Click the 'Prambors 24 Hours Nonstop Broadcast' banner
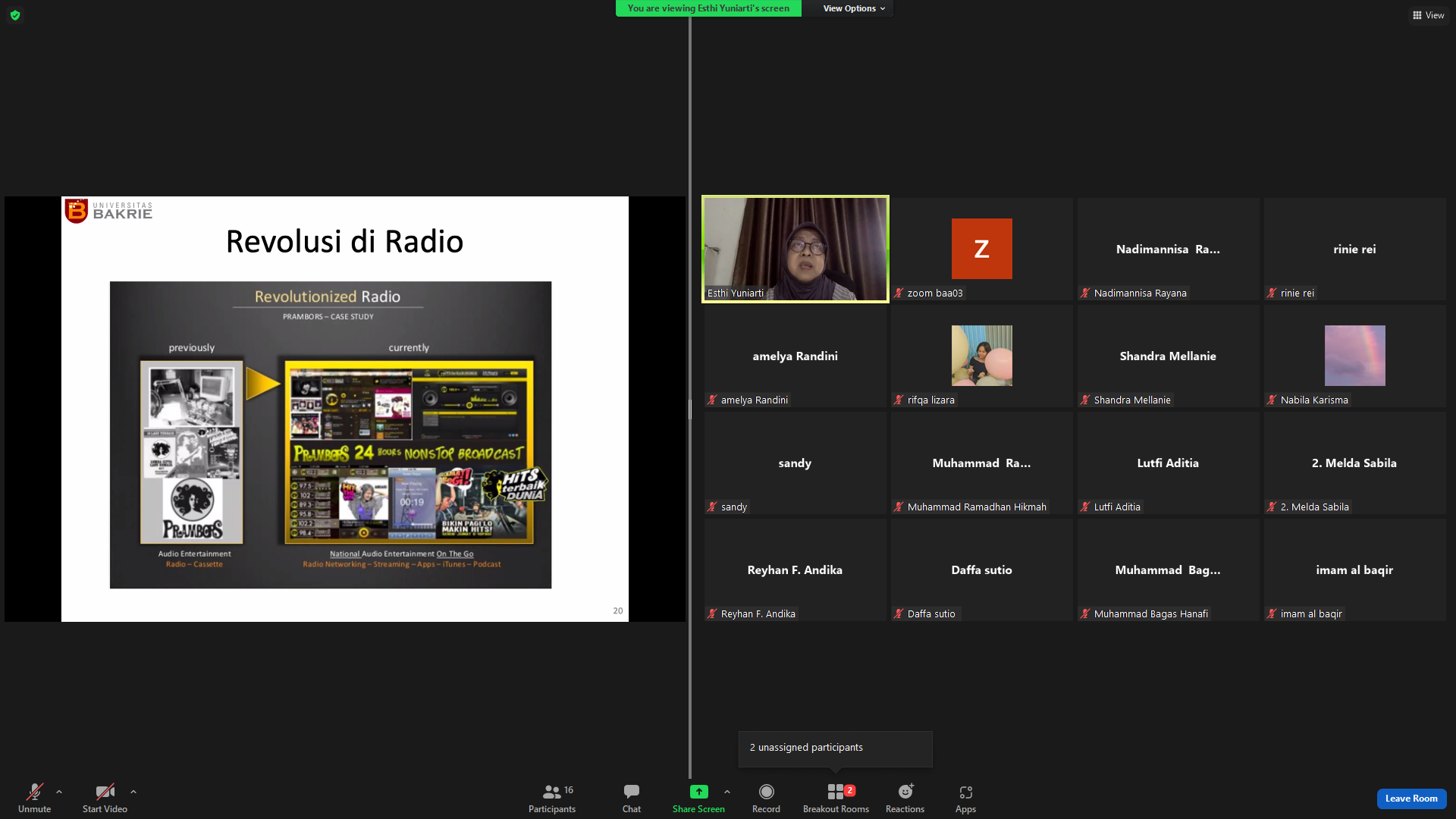1456x819 pixels. [409, 453]
